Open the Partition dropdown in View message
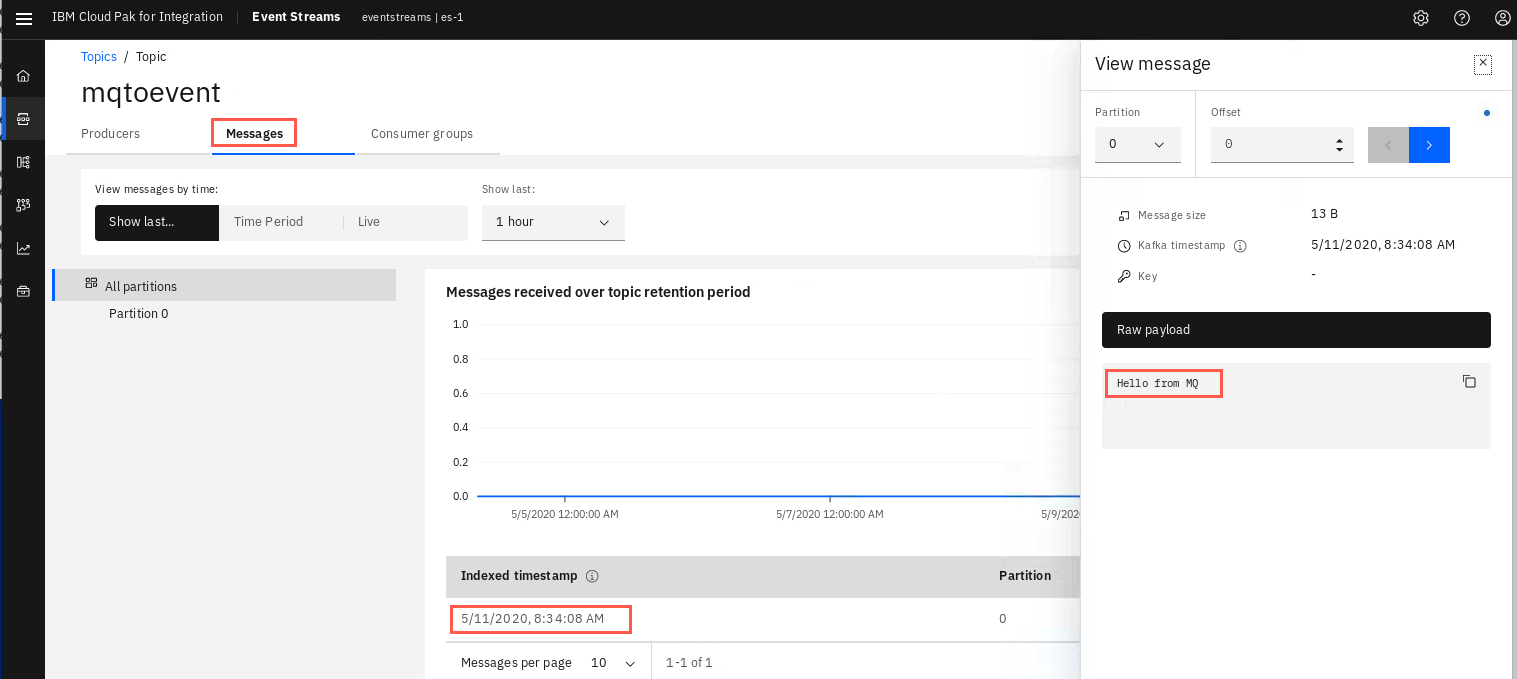The image size is (1517, 679). (1138, 144)
